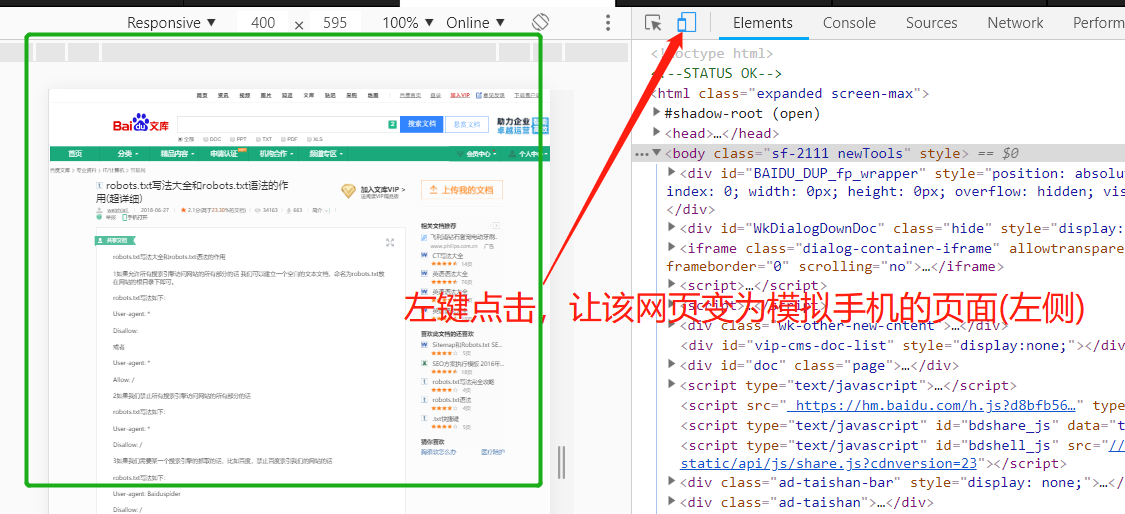Select the PPT radio filter
The image size is (1125, 514).
[x=232, y=139]
